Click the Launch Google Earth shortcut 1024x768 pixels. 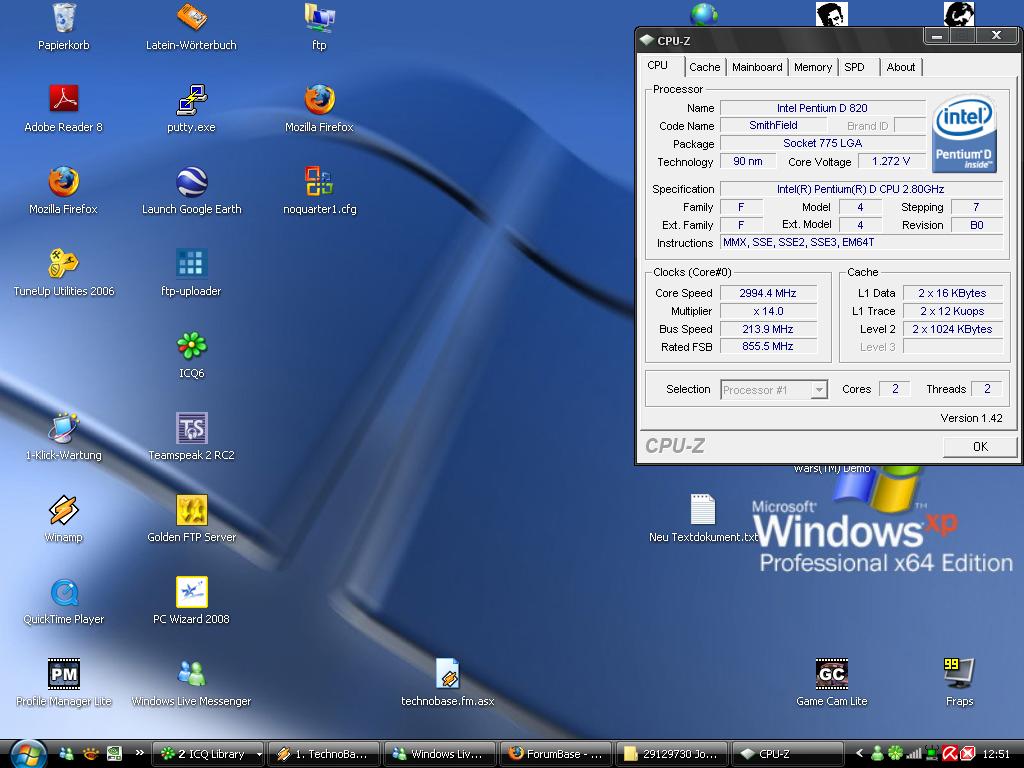click(191, 182)
